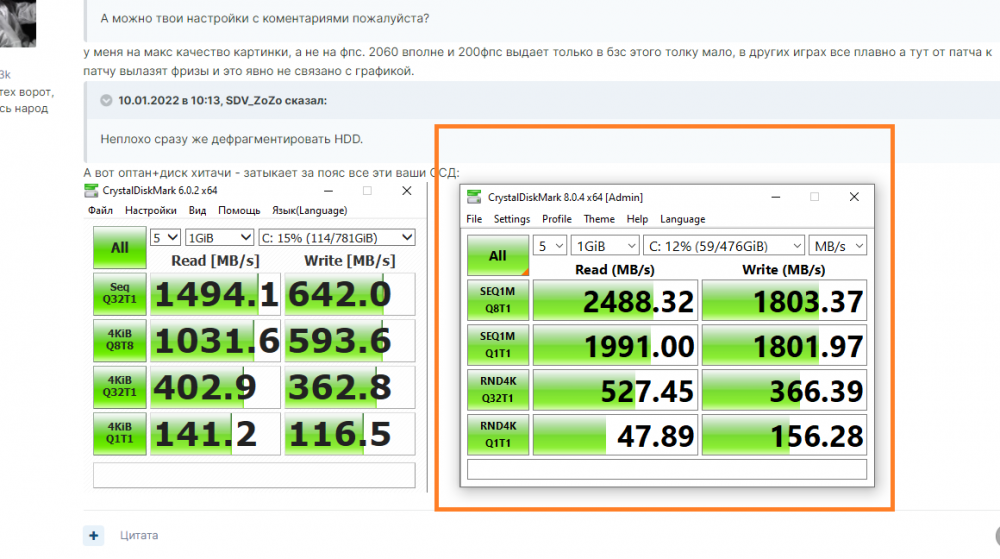The width and height of the screenshot is (1000, 559).
Task: Click the 2488.32 read result
Action: (x=615, y=300)
